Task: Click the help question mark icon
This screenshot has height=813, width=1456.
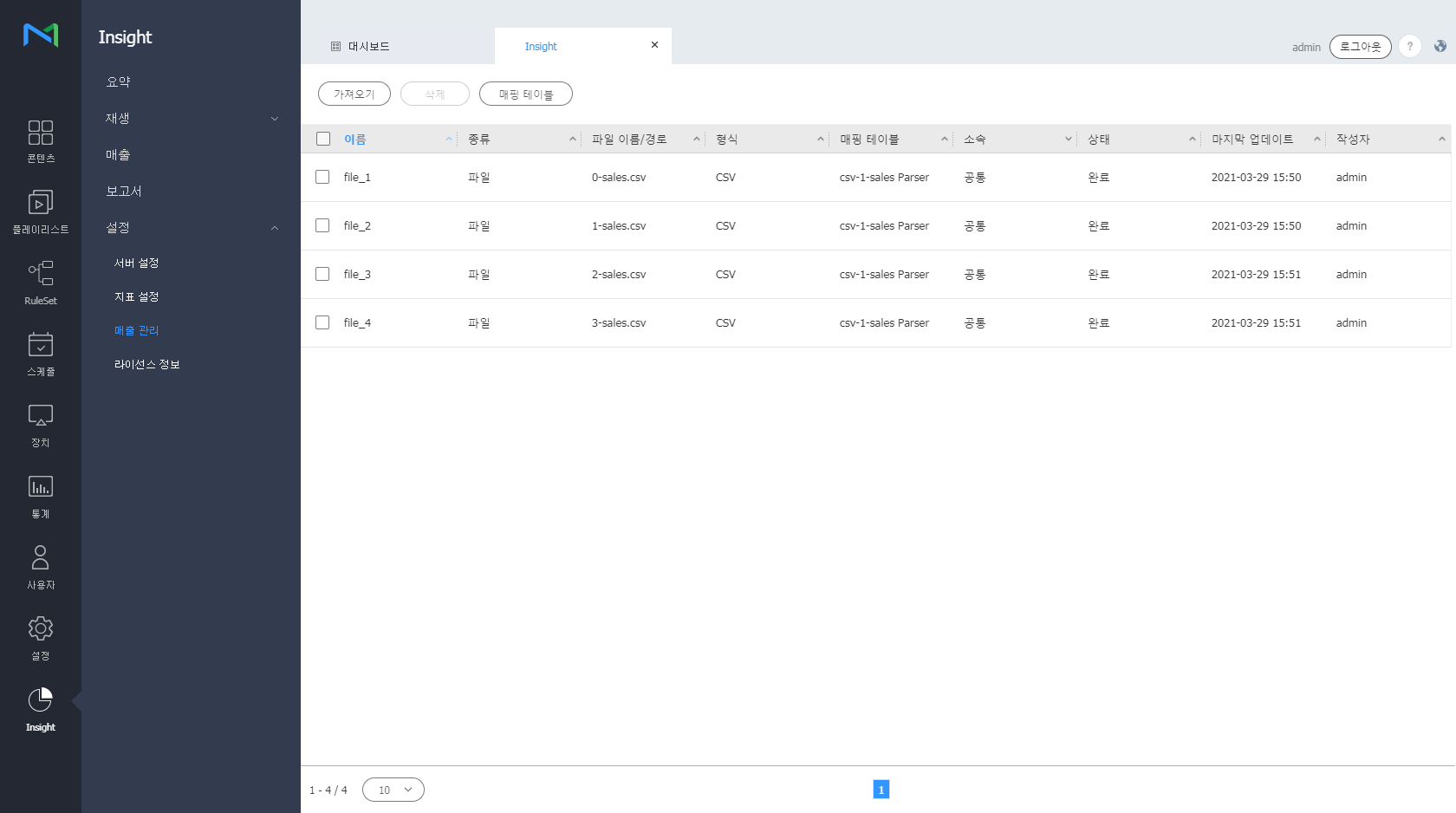Action: point(1410,47)
